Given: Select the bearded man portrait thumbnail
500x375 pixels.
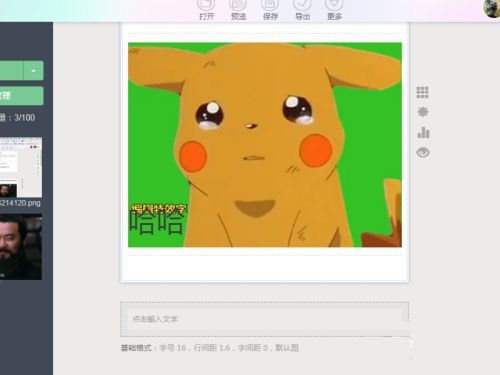Looking at the screenshot, I should 21,247.
